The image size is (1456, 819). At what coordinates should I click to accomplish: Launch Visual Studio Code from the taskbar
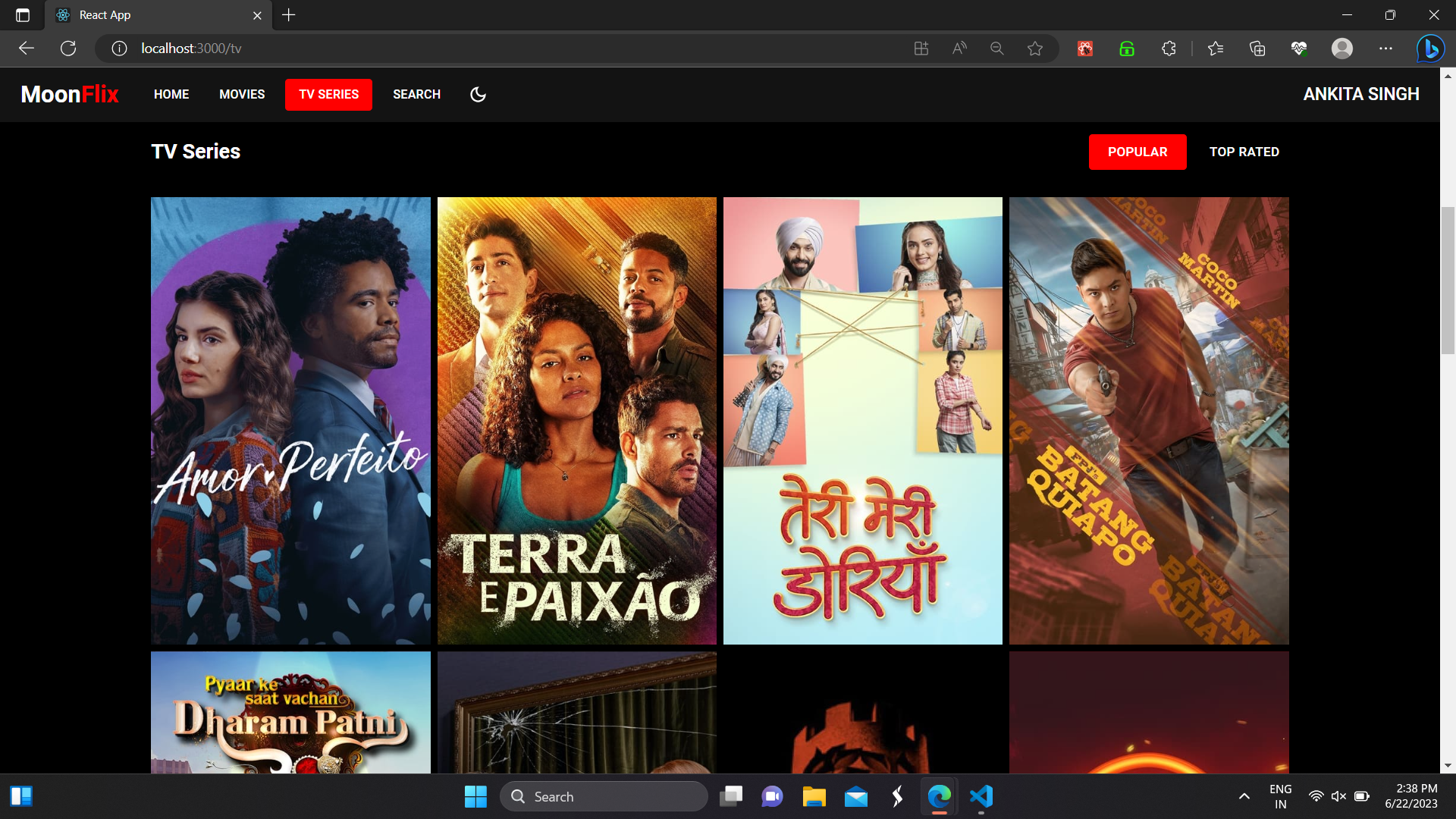tap(981, 796)
